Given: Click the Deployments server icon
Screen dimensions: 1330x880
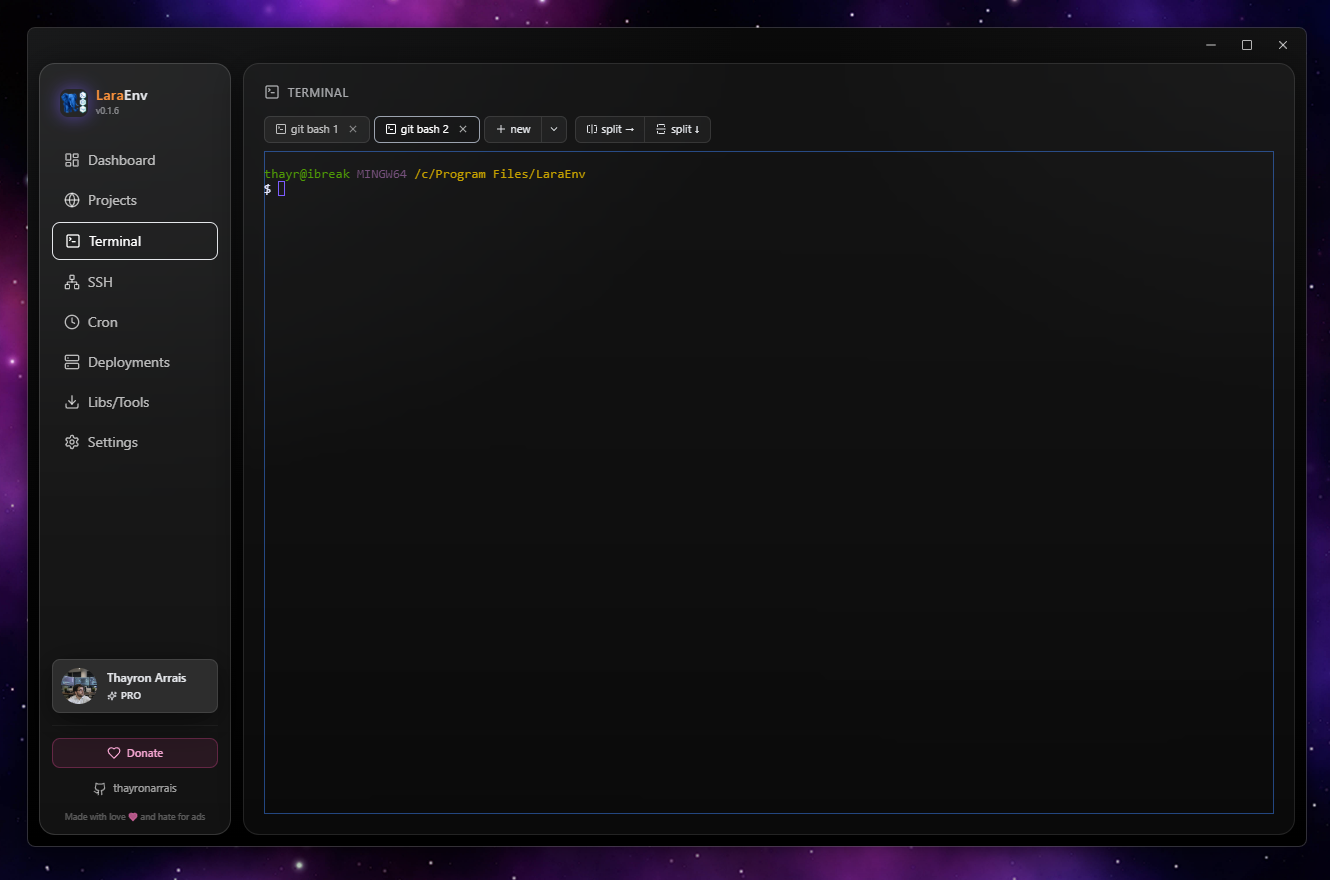Looking at the screenshot, I should point(72,362).
